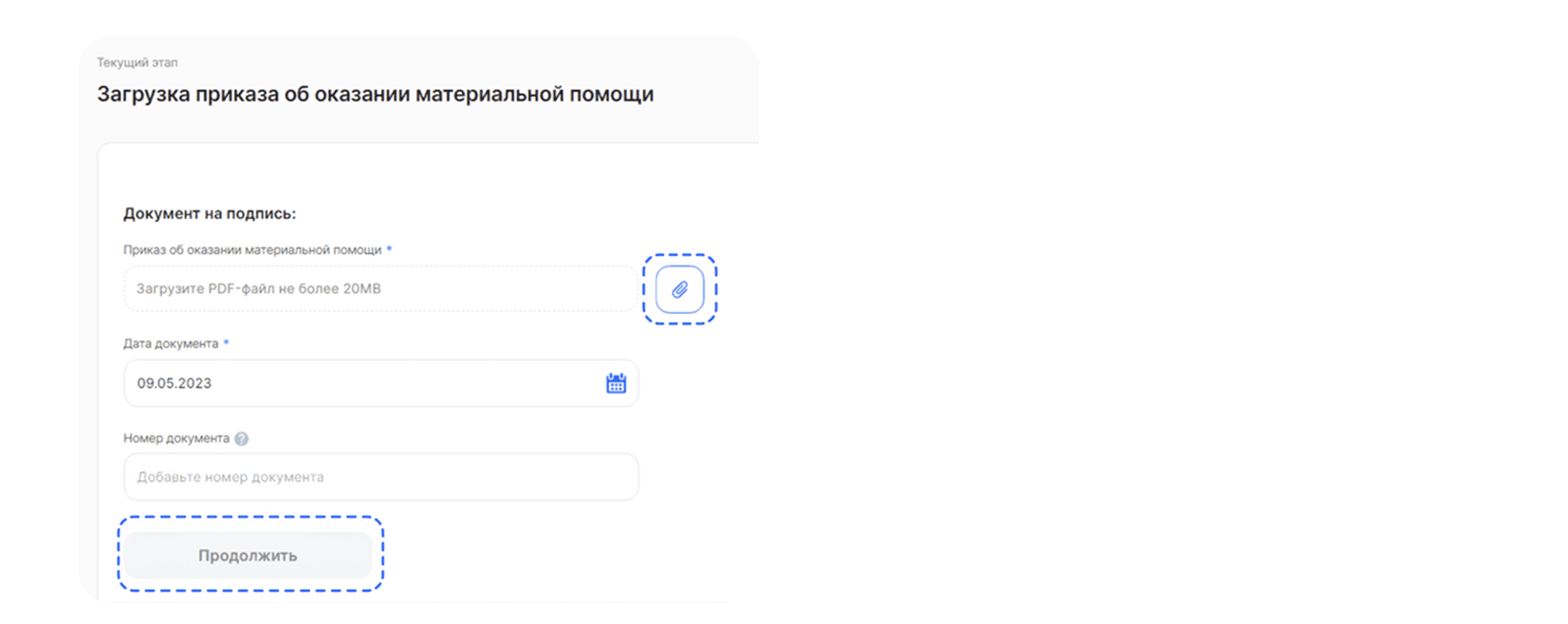Click the Номер документа field label
The height and width of the screenshot is (624, 1568).
pyautogui.click(x=176, y=438)
